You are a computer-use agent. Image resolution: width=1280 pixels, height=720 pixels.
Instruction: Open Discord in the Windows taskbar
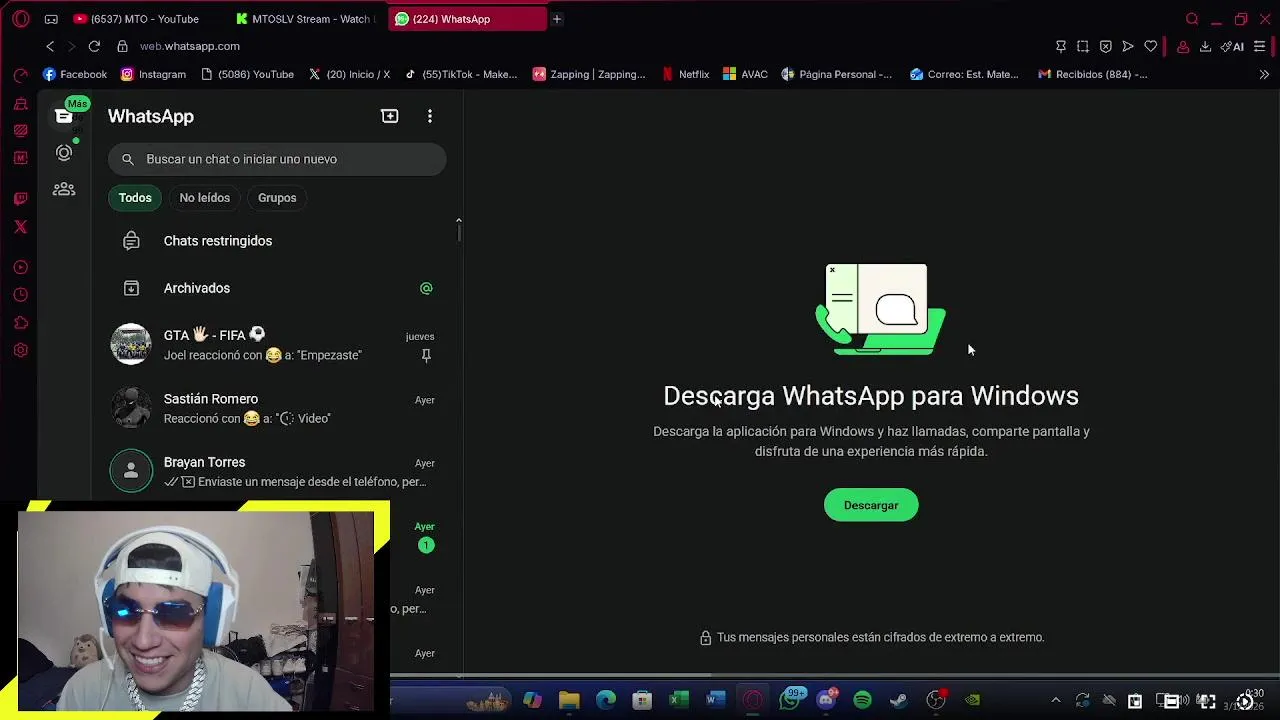[826, 700]
